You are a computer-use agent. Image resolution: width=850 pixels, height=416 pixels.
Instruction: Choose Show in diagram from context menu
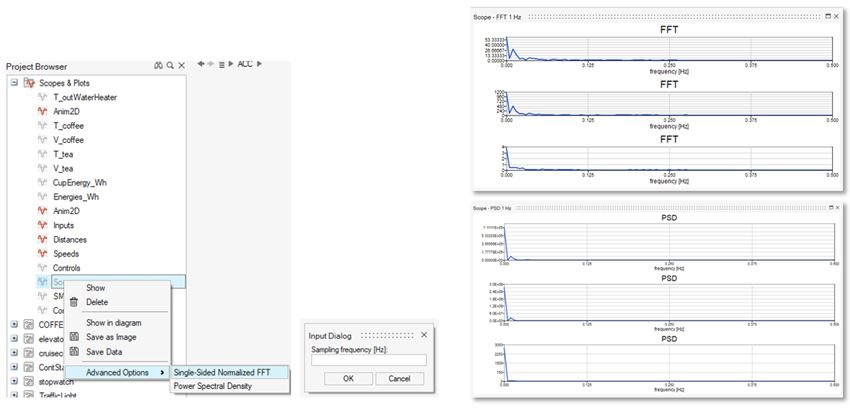tap(113, 322)
